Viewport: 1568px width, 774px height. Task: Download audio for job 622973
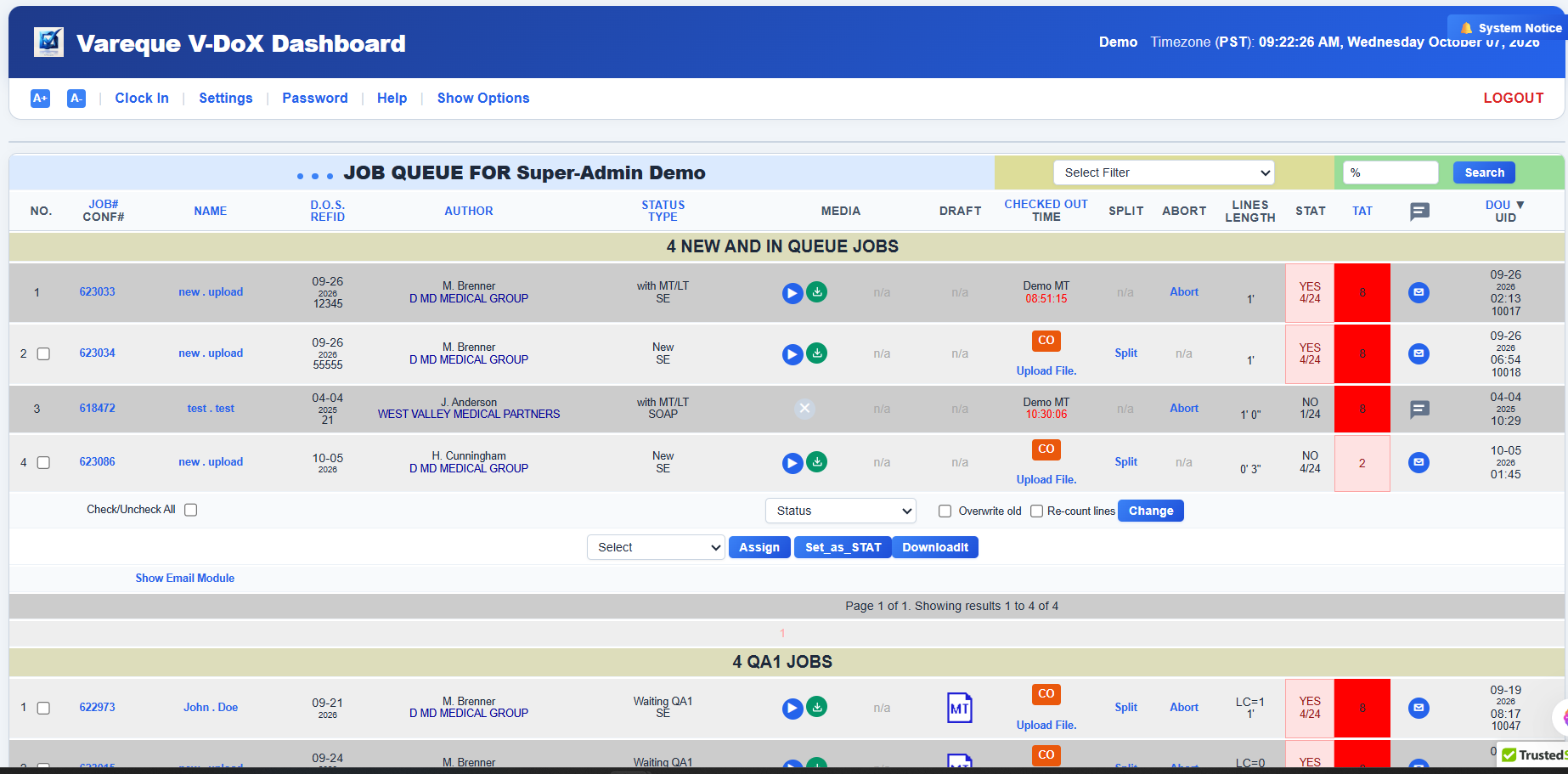[x=816, y=707]
